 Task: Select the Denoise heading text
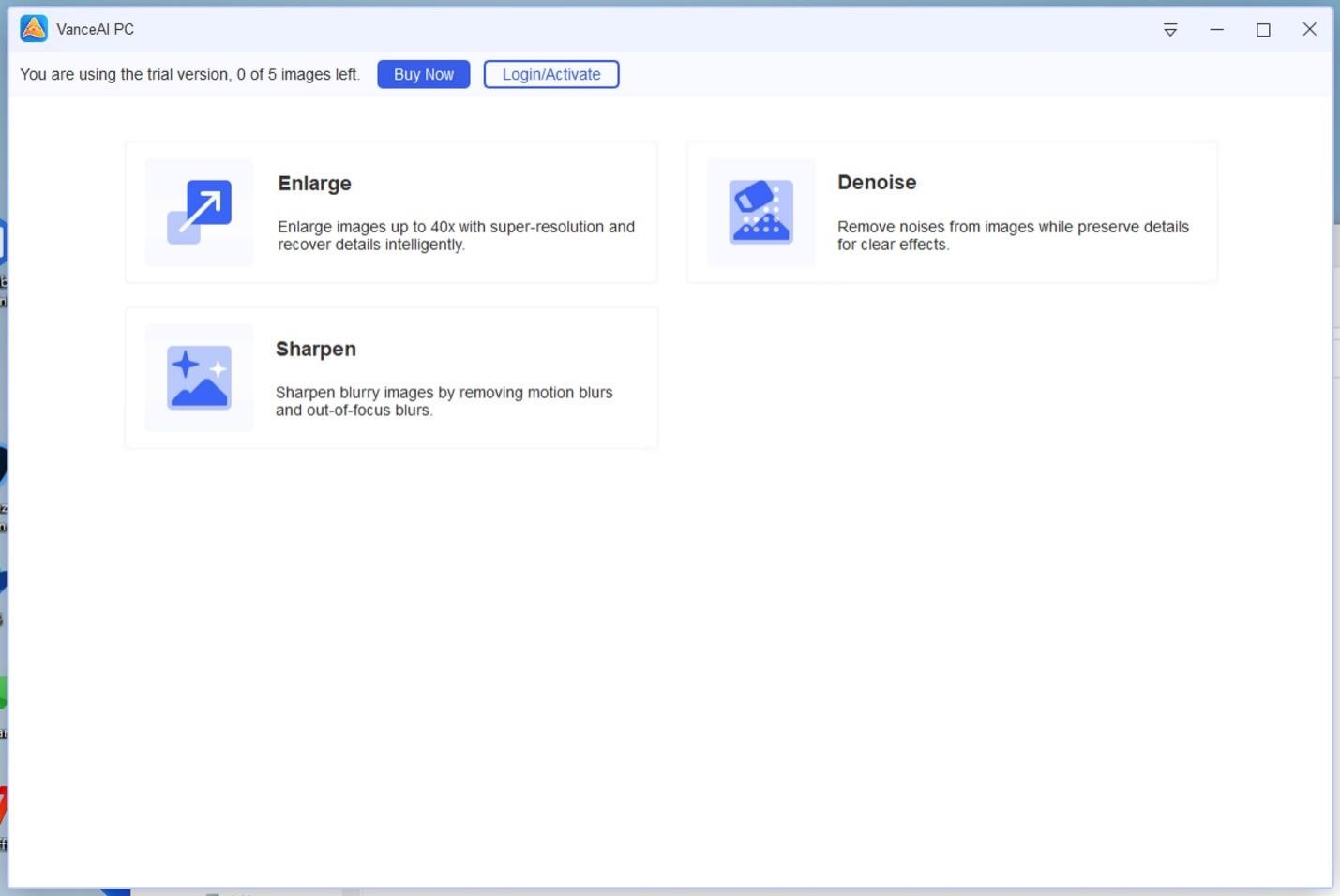pos(876,183)
